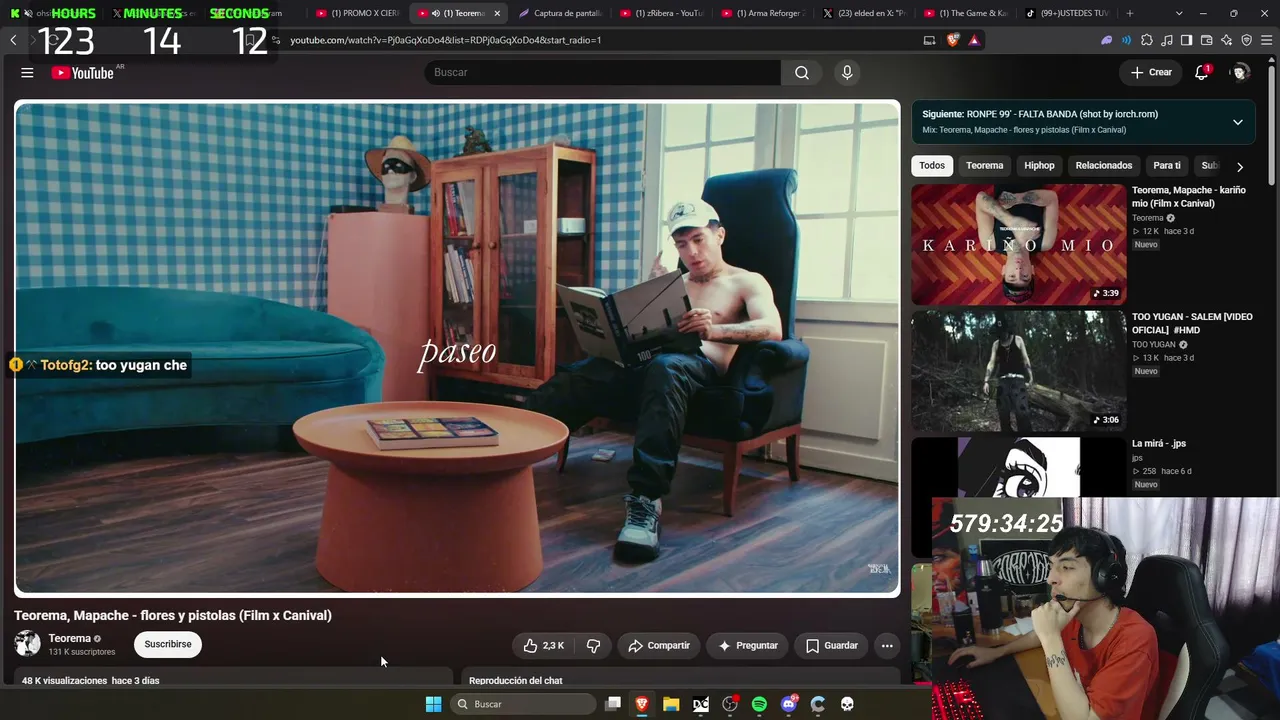Open Teorema channel avatar
The height and width of the screenshot is (720, 1280).
click(28, 644)
